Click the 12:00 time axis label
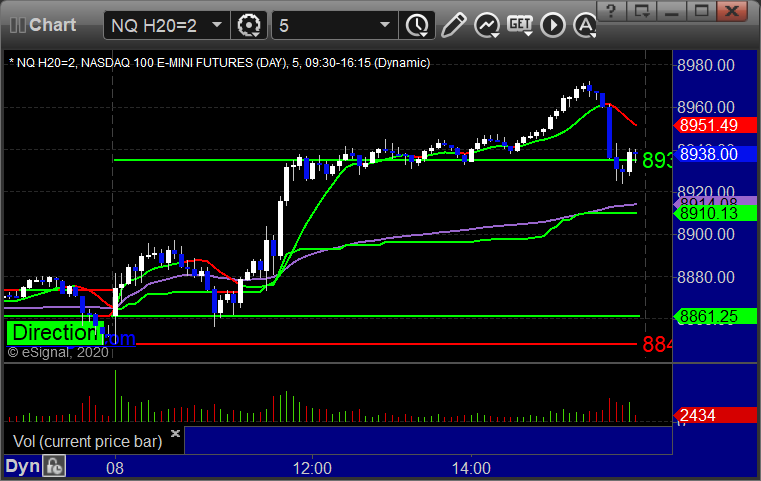 [x=312, y=468]
